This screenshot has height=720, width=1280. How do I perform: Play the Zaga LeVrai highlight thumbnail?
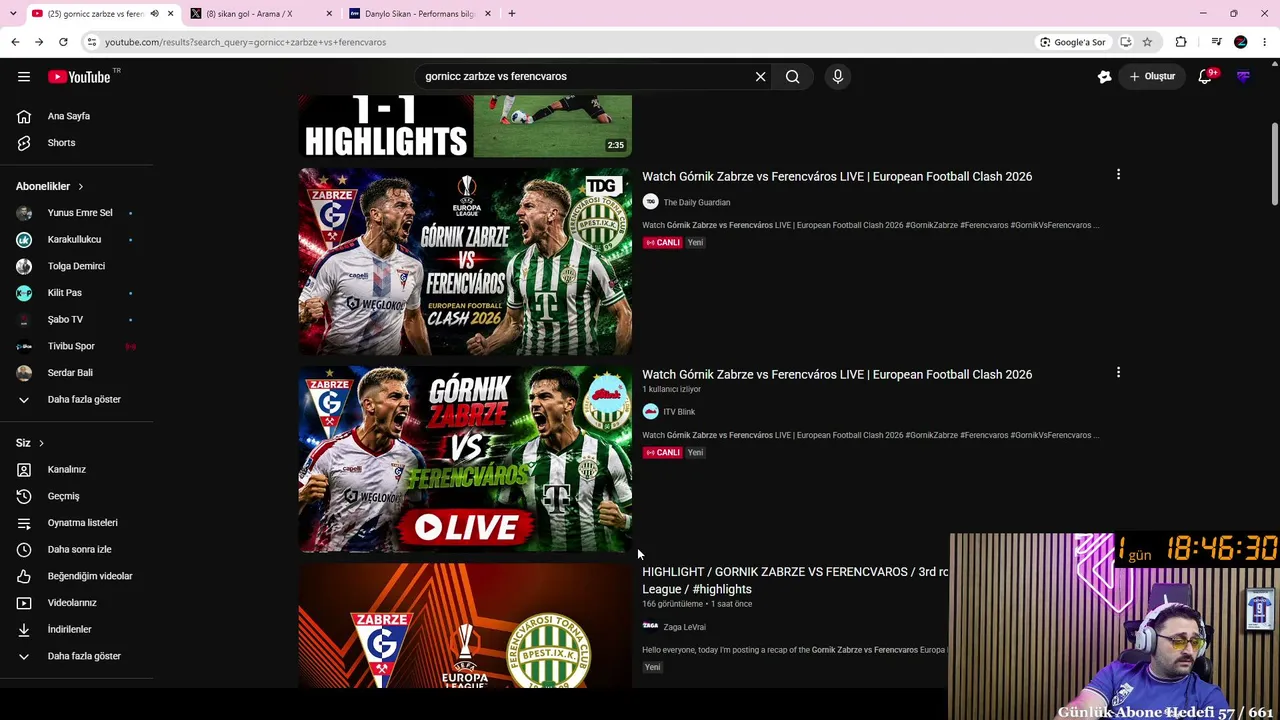[465, 625]
